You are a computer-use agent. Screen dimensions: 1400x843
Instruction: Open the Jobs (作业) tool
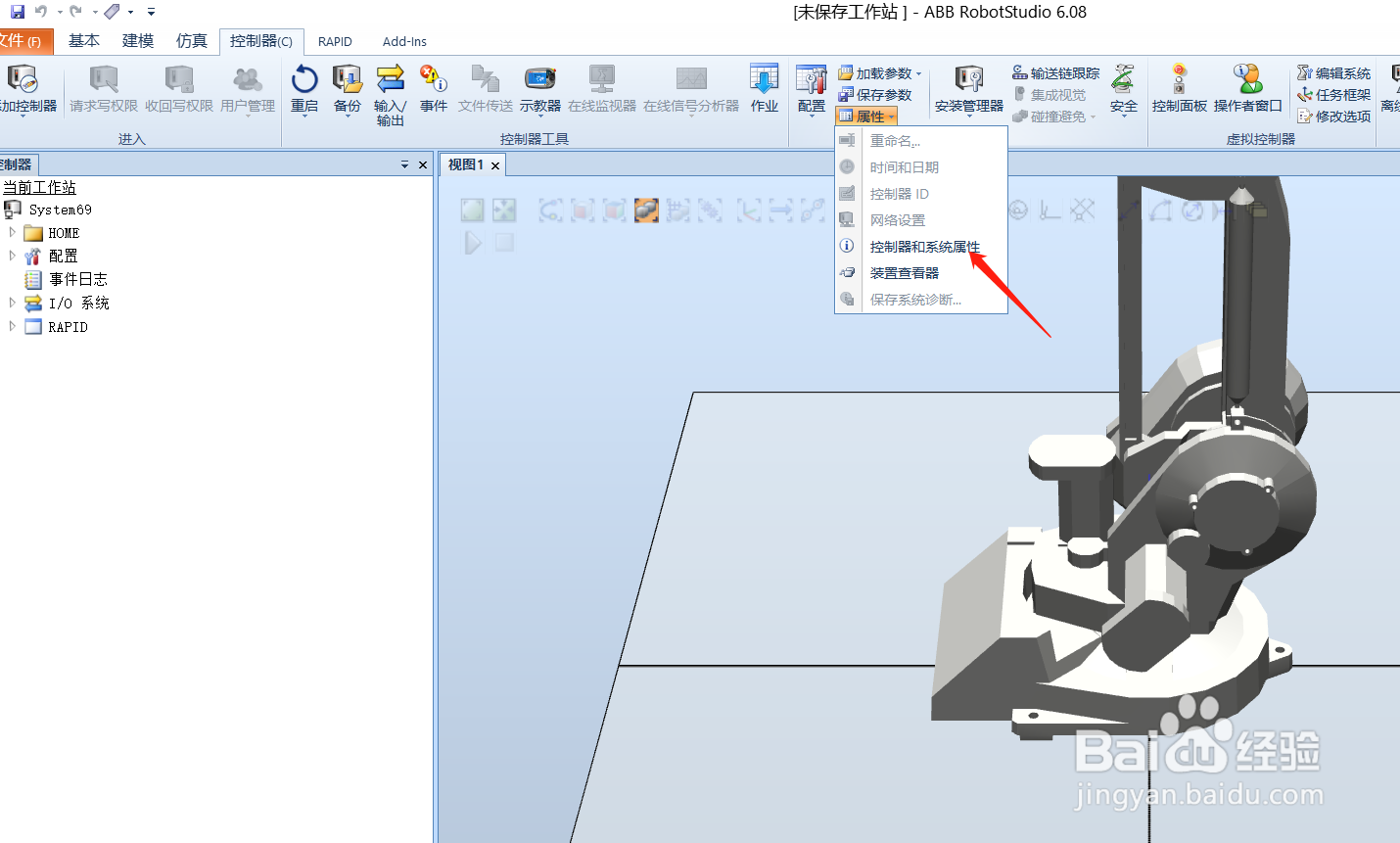[764, 89]
